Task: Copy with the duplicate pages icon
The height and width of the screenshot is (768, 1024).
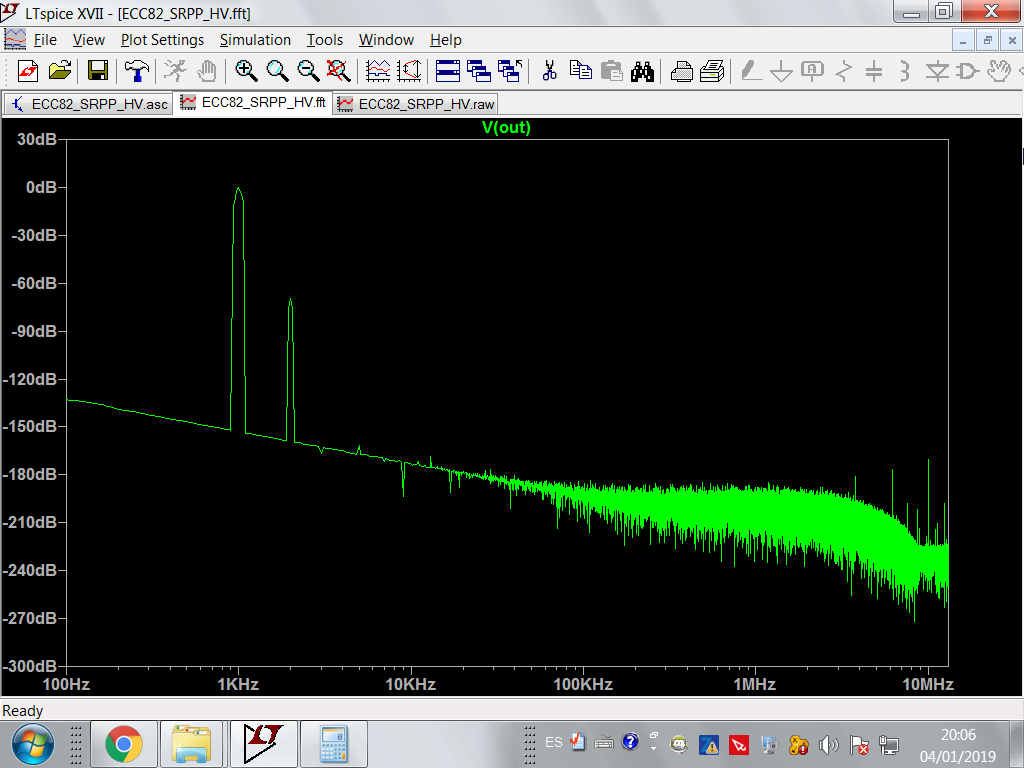Action: click(581, 71)
